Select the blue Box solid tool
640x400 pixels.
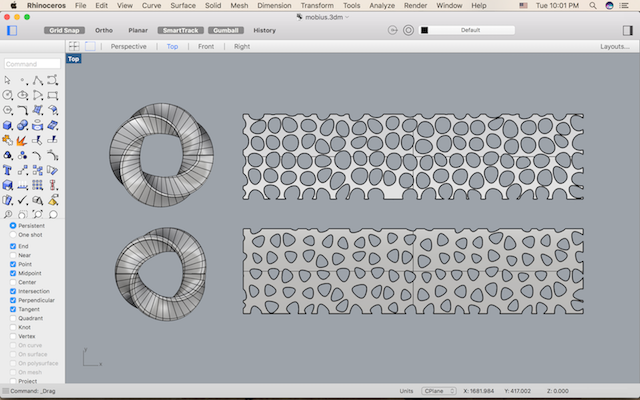click(7, 125)
